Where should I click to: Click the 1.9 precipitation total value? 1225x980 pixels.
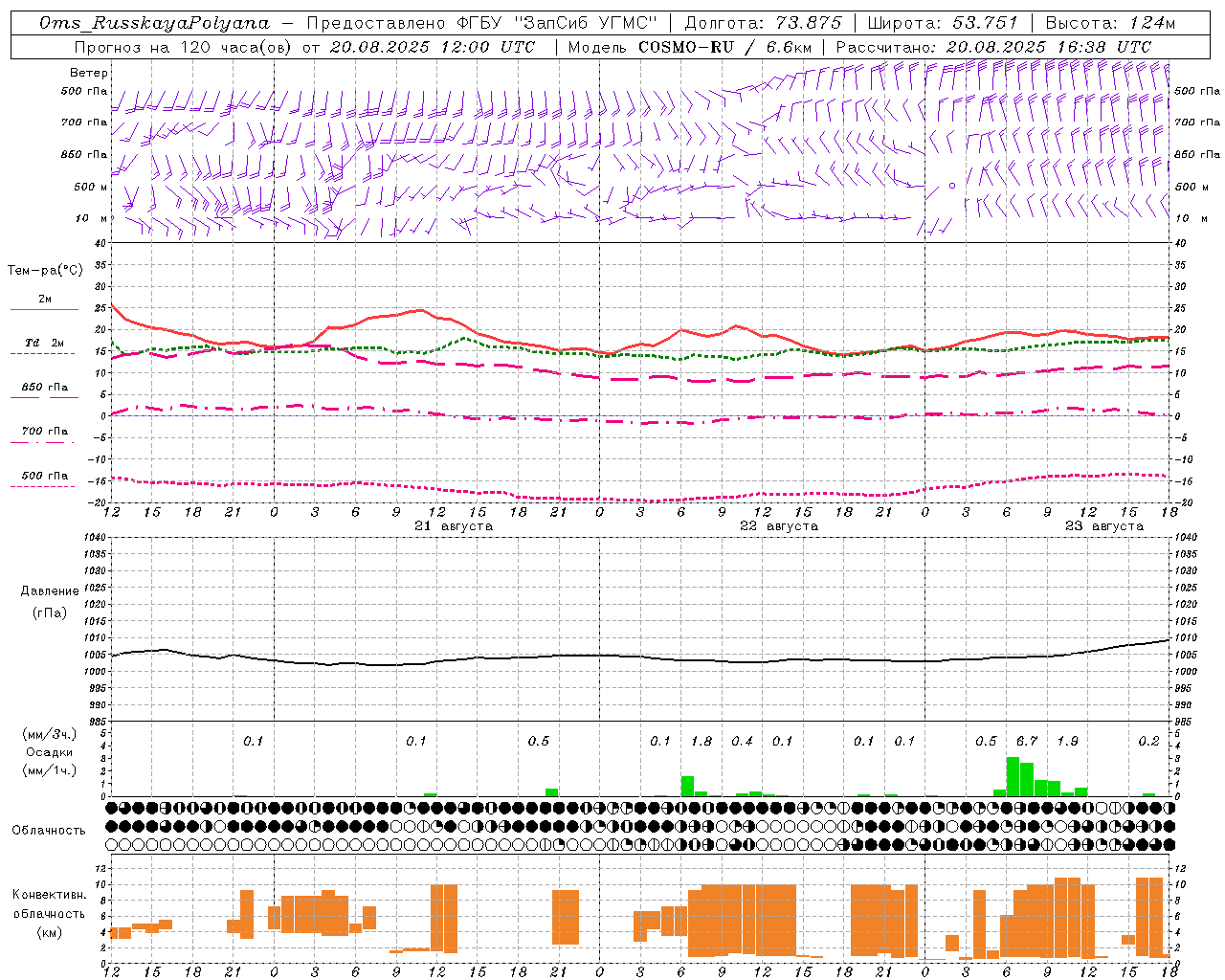(1068, 742)
